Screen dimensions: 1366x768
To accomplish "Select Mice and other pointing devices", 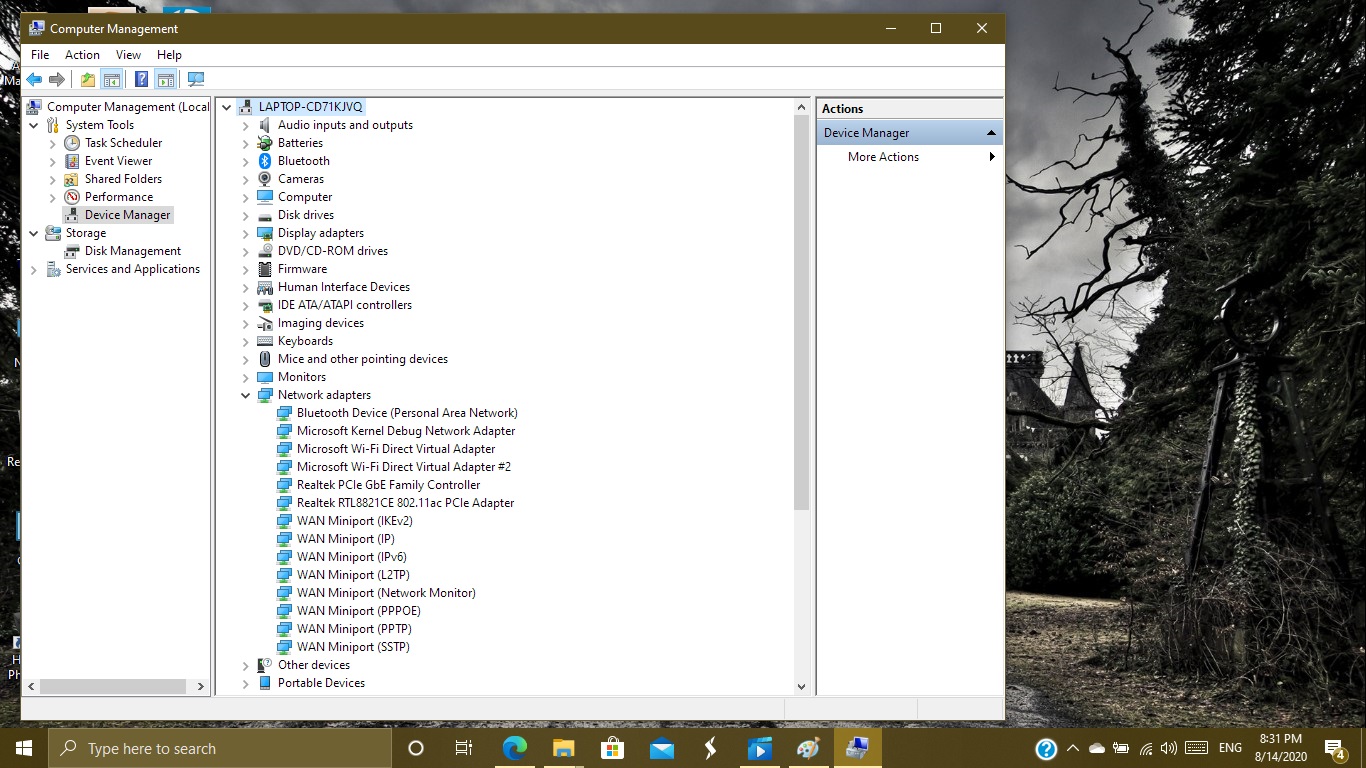I will 362,359.
